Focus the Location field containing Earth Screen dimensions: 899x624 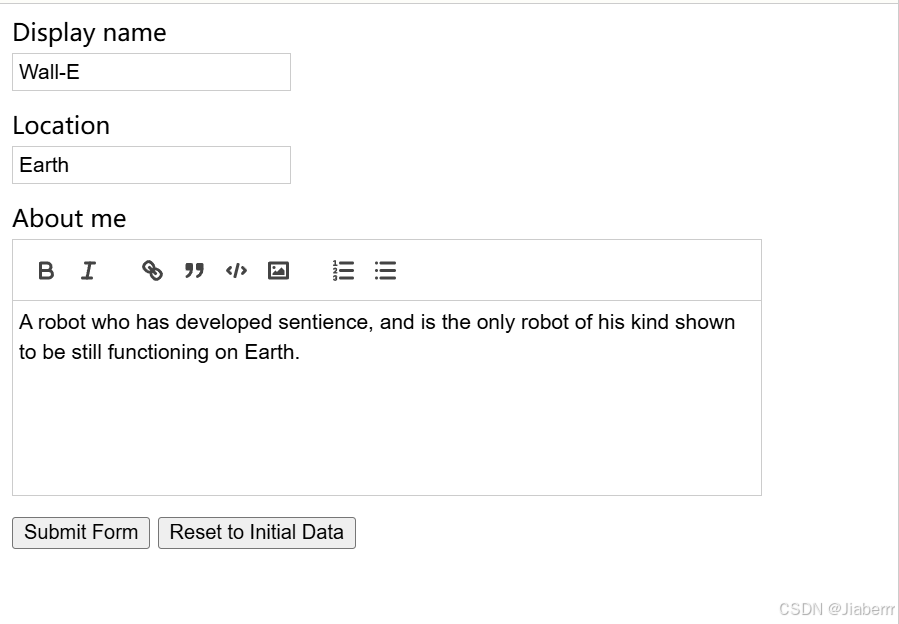(151, 165)
